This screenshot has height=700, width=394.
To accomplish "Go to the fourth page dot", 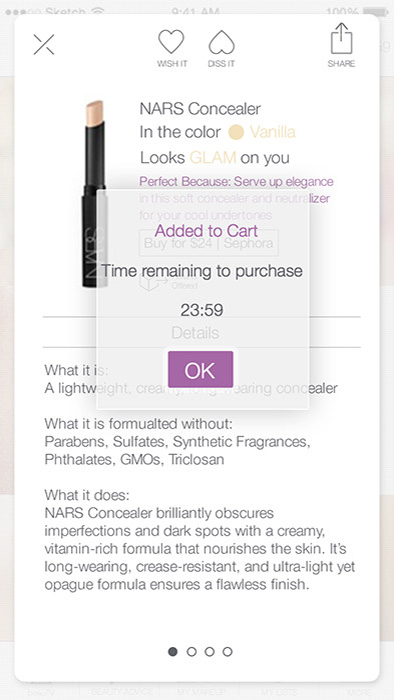I will point(228,652).
